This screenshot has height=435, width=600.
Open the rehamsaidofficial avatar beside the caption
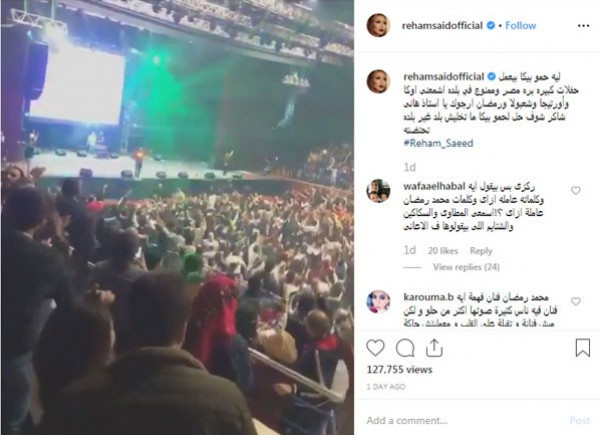378,81
